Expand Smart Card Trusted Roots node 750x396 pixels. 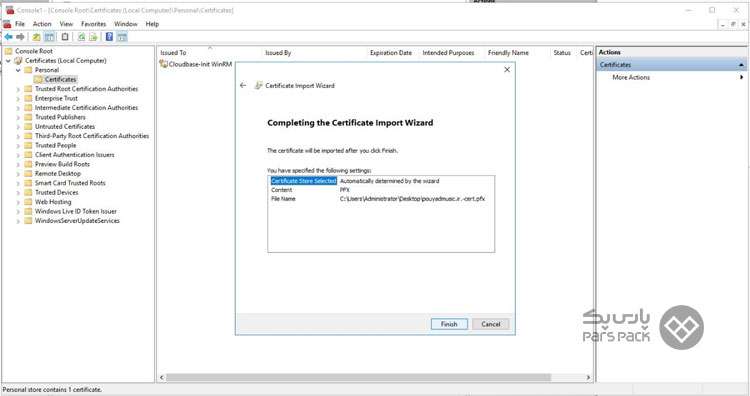tap(18, 183)
